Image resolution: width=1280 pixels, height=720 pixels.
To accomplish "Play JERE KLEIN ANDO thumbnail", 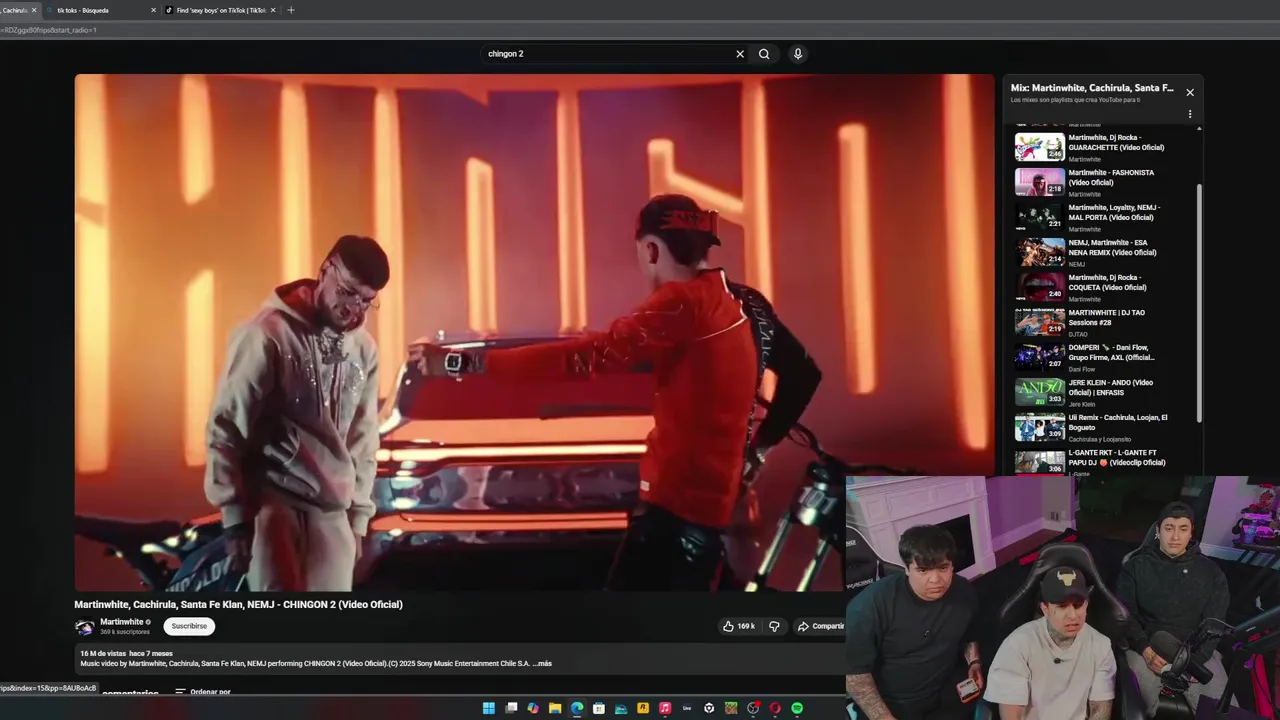I will pyautogui.click(x=1040, y=392).
